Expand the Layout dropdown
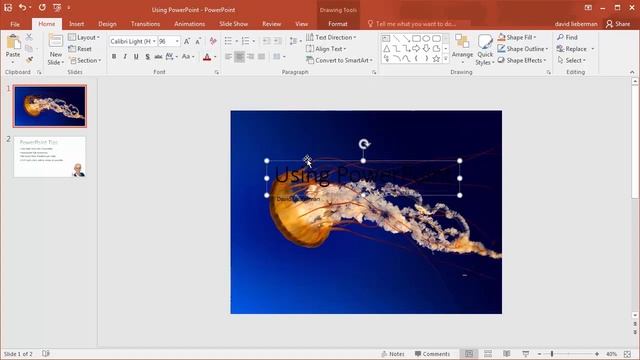The width and height of the screenshot is (640, 360). tap(84, 37)
